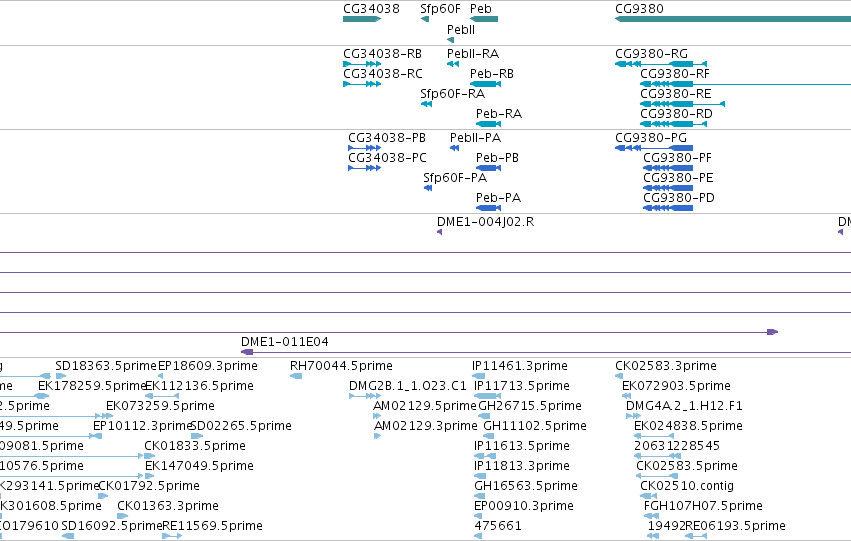
Task: Click the Sfp60F gene label
Action: (x=440, y=9)
